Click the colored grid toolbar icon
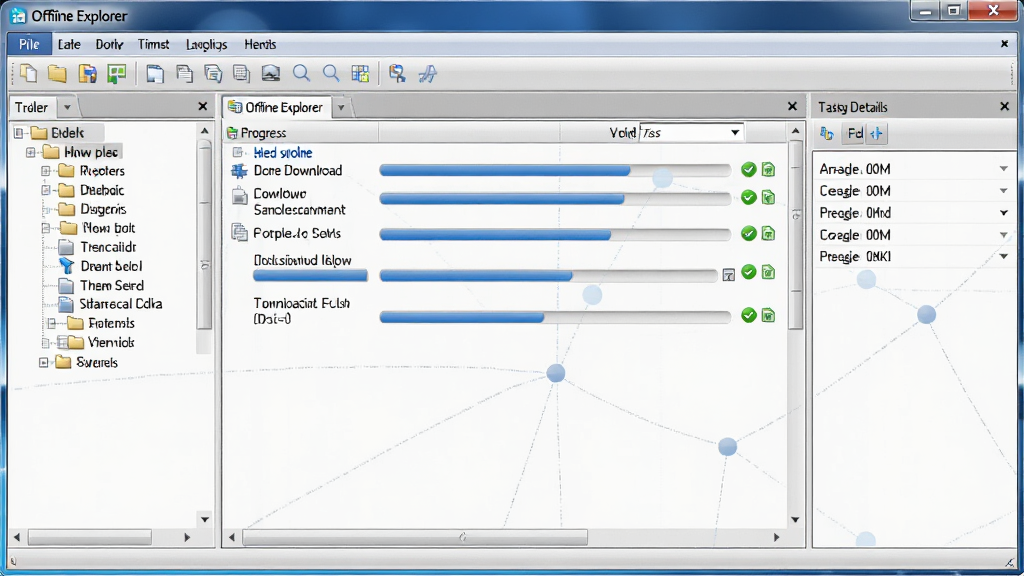Viewport: 1024px width, 576px height. click(360, 73)
